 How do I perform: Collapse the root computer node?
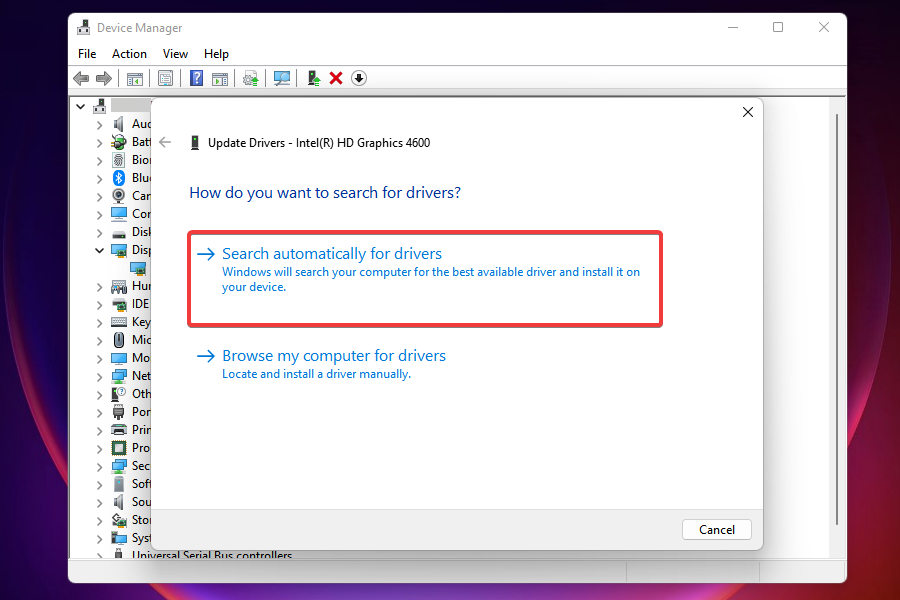tap(80, 106)
